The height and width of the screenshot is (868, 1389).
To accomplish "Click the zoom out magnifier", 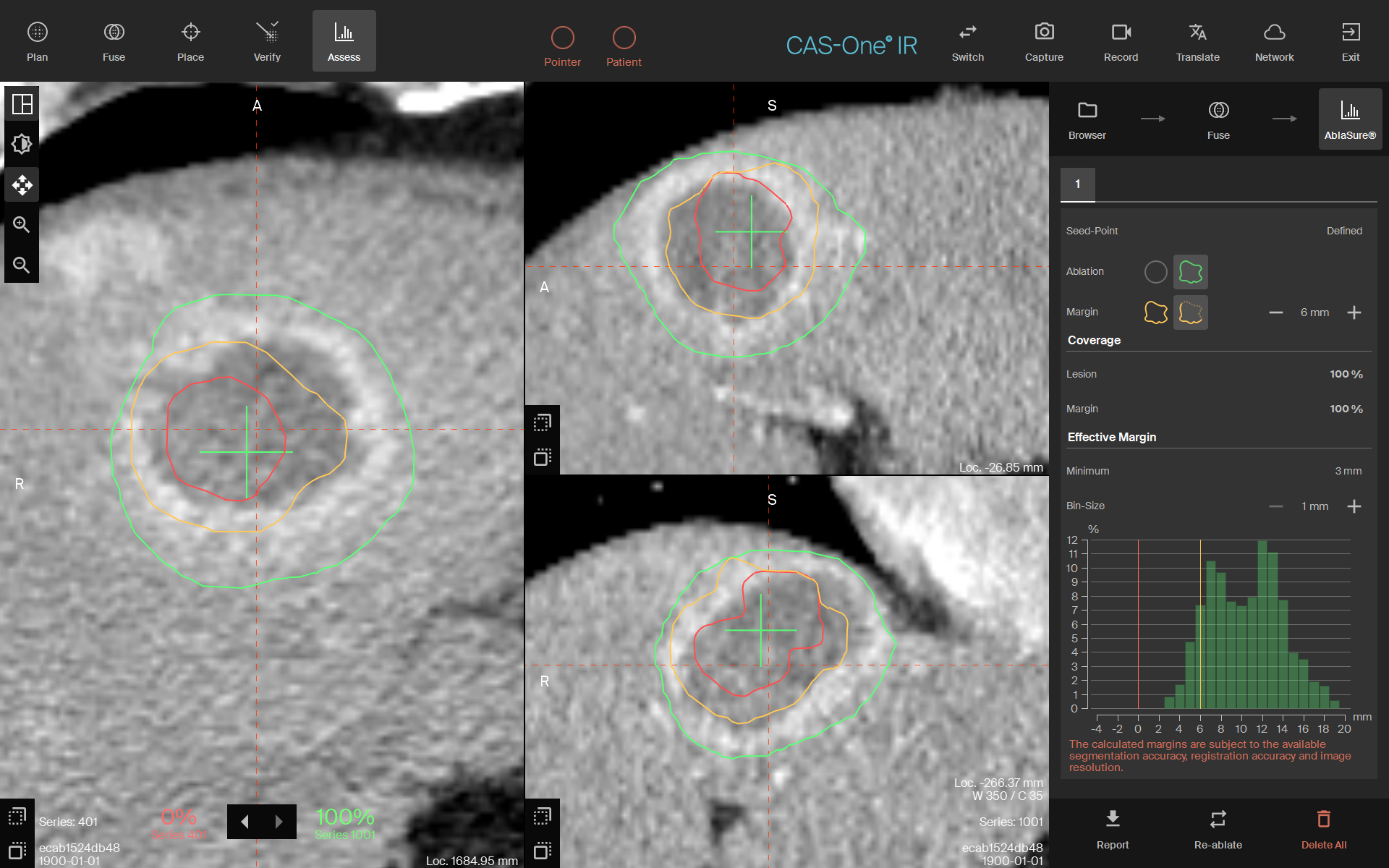I will click(x=22, y=265).
